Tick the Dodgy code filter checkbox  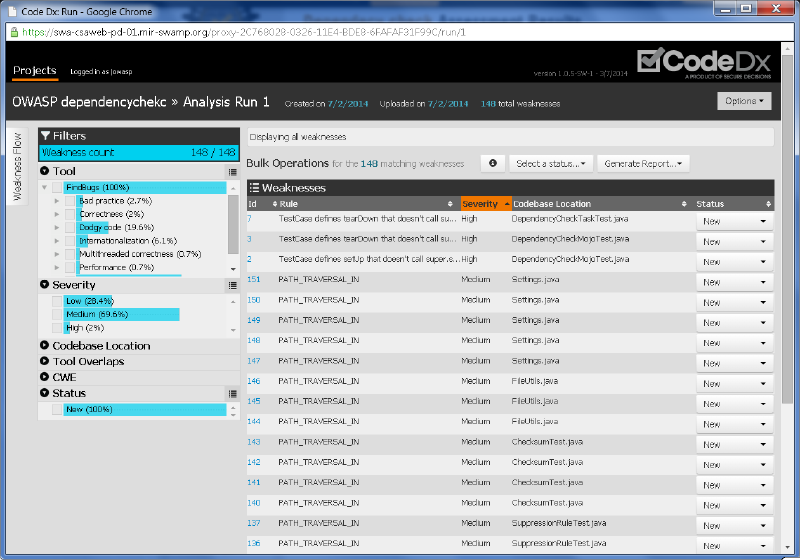[71, 227]
